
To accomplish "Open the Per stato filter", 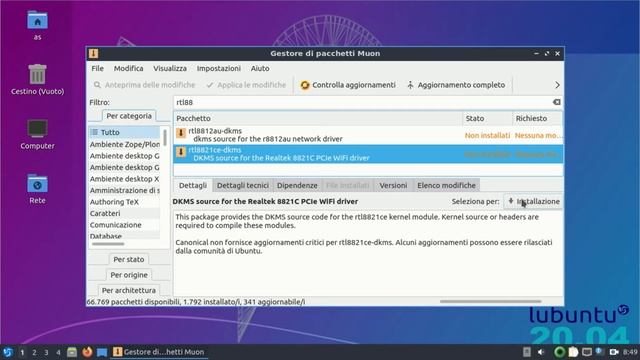I will click(129, 259).
